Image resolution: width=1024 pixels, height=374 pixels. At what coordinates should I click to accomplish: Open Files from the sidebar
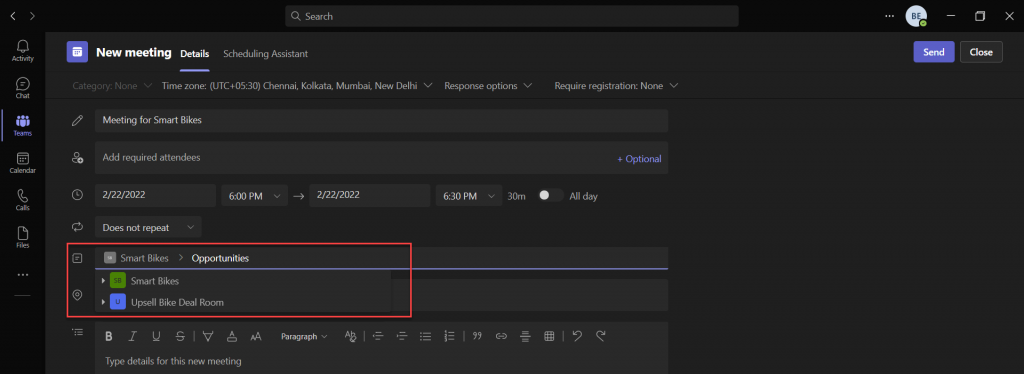point(22,237)
